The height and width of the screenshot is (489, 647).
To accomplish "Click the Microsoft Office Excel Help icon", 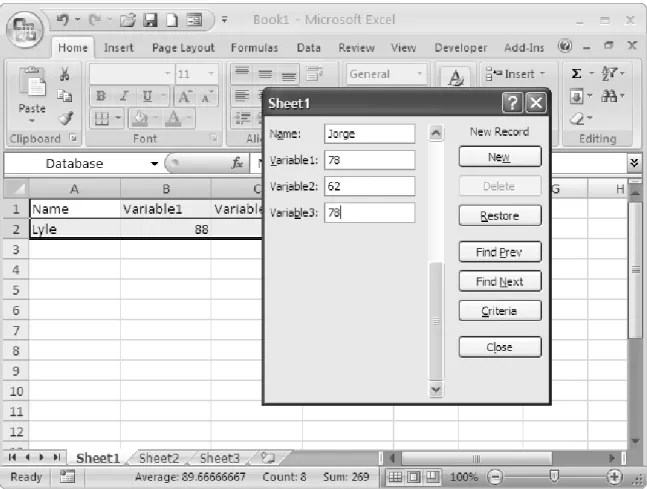I will tap(565, 46).
